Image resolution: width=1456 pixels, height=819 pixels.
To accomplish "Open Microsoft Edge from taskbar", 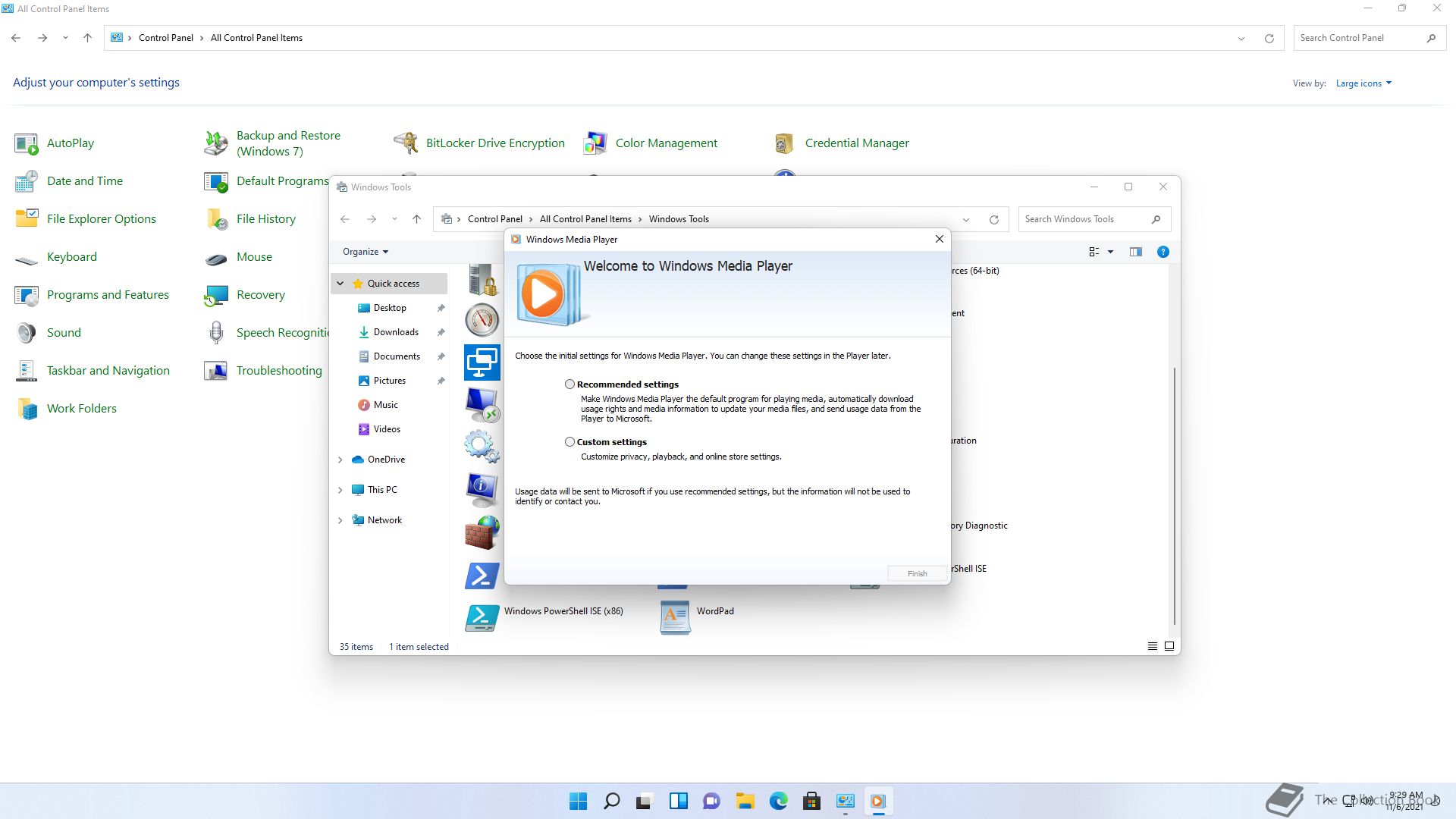I will click(x=778, y=802).
